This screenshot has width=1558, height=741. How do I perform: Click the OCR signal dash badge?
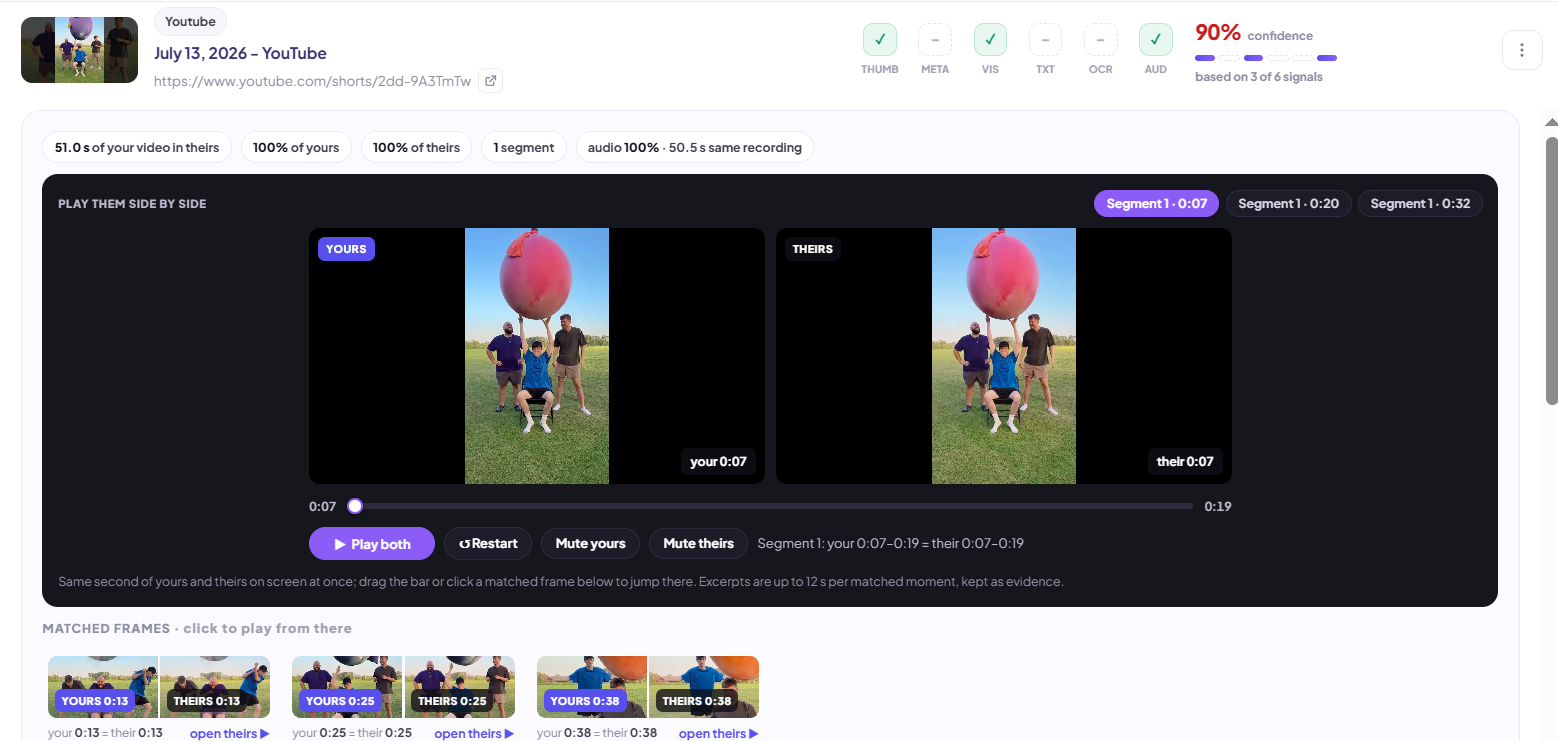coord(1100,40)
